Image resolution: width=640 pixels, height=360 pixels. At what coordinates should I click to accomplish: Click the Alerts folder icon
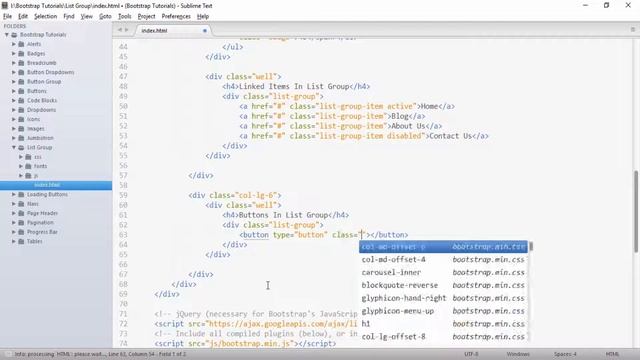point(21,44)
